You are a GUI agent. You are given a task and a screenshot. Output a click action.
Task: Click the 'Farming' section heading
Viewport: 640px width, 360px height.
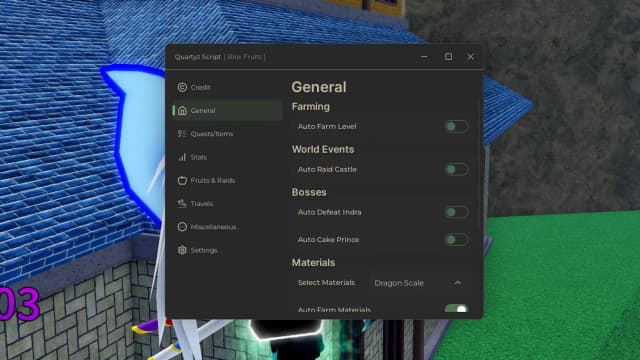pos(311,107)
